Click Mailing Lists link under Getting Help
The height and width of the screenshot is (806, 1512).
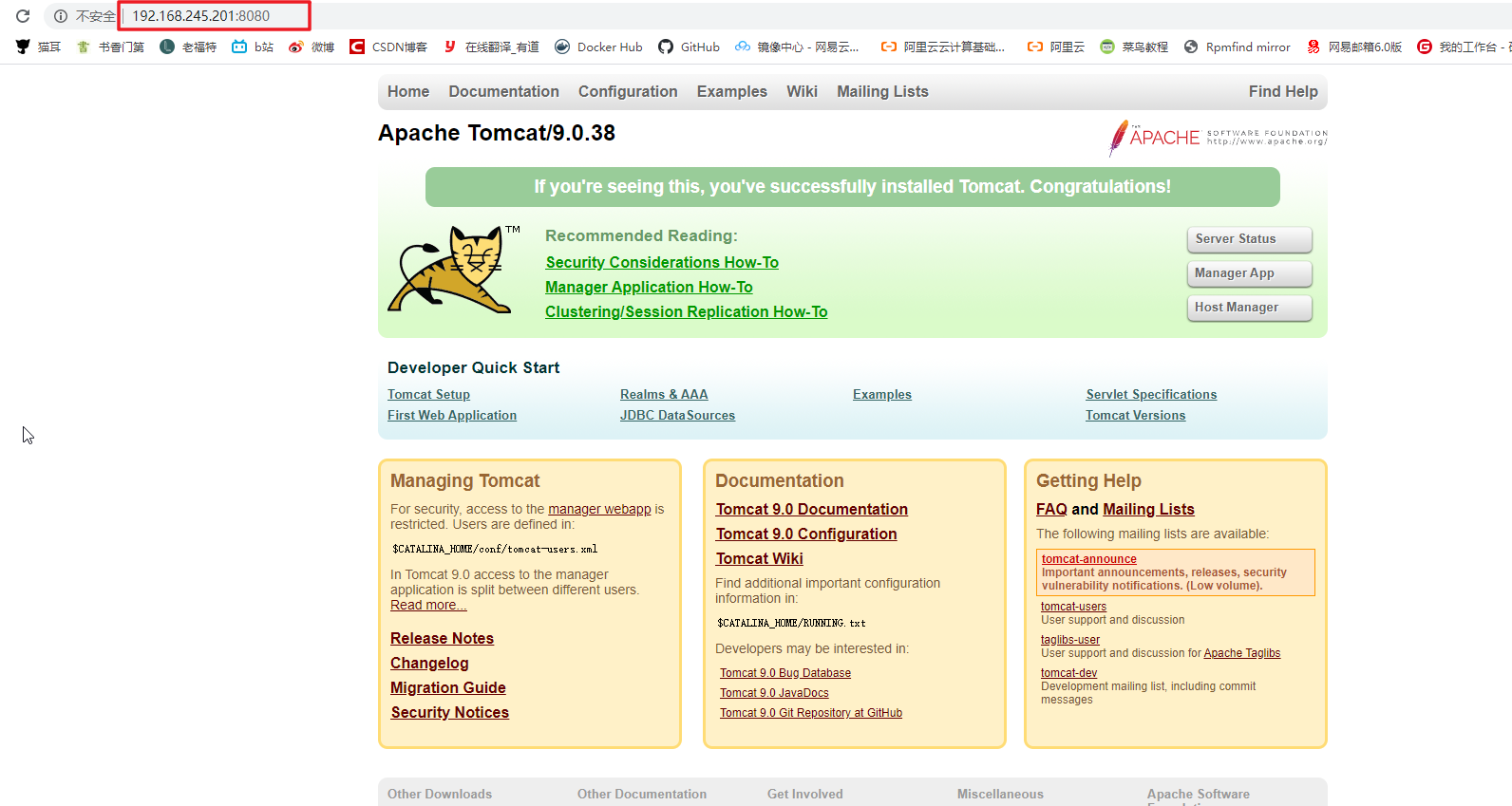[1148, 509]
